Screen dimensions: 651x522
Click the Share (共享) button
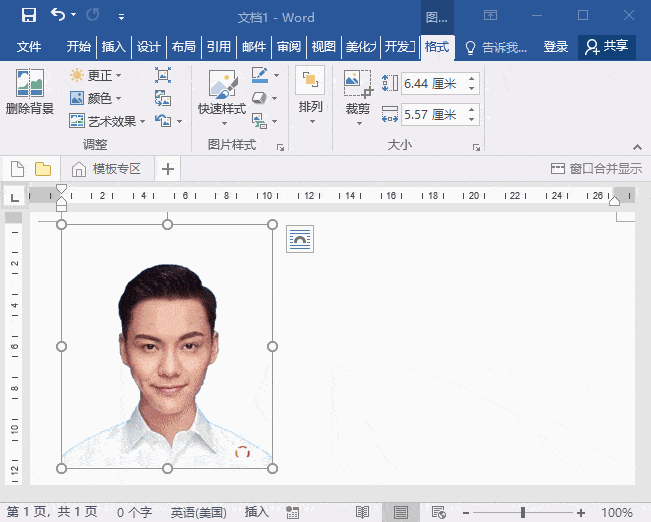coord(607,47)
